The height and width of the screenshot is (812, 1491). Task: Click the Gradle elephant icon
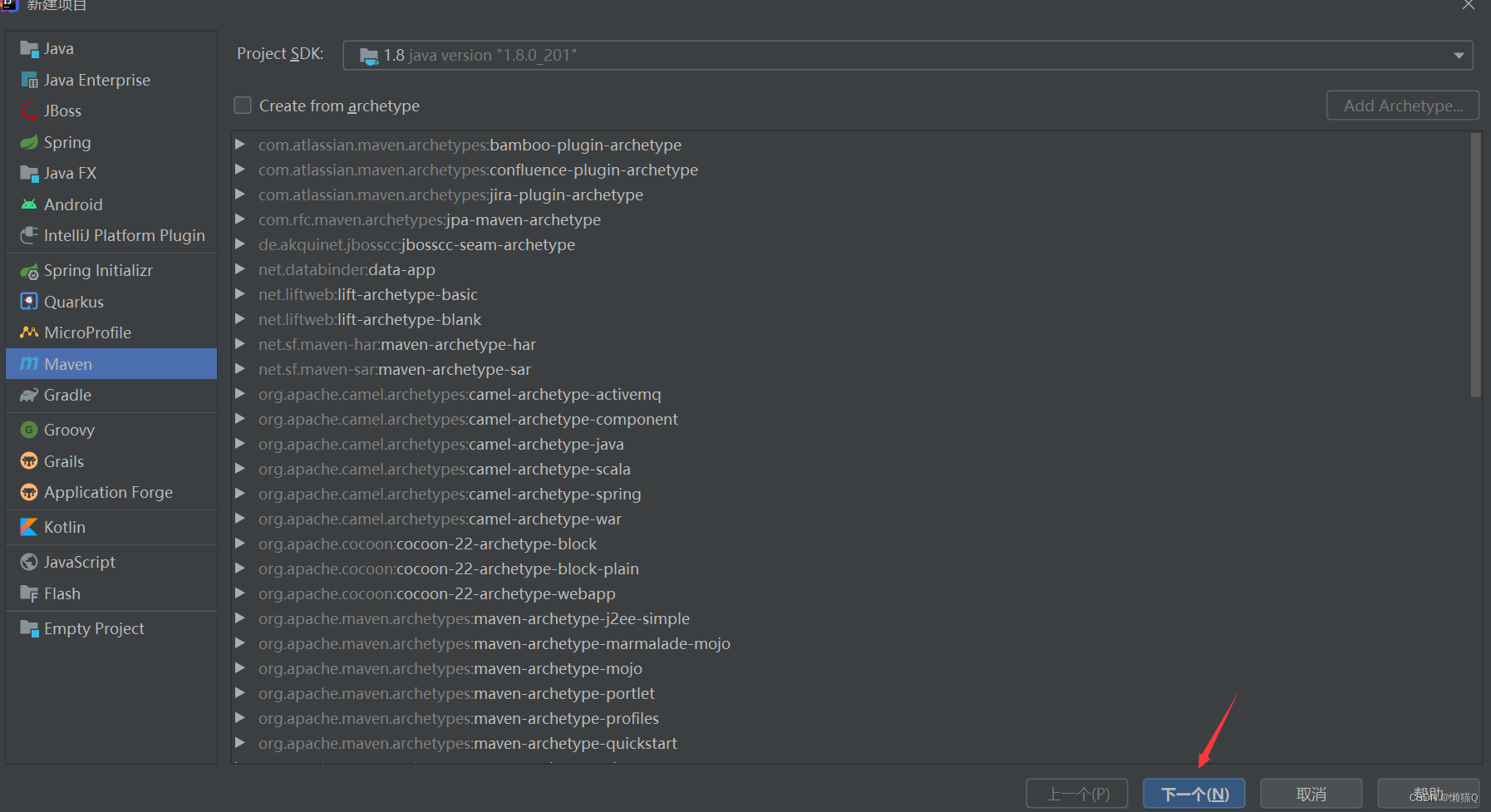29,396
